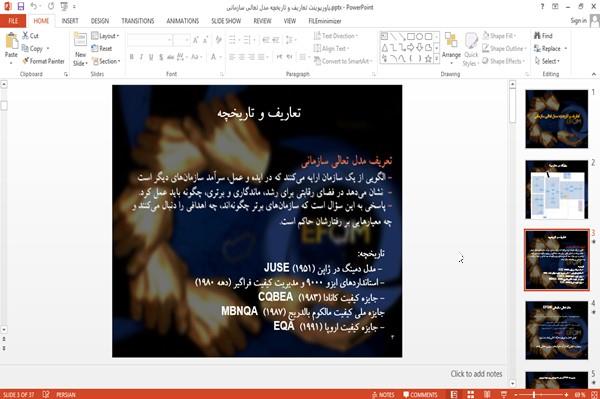The height and width of the screenshot is (399, 600).
Task: Open COMMENTS pane from status bar
Action: point(420,394)
